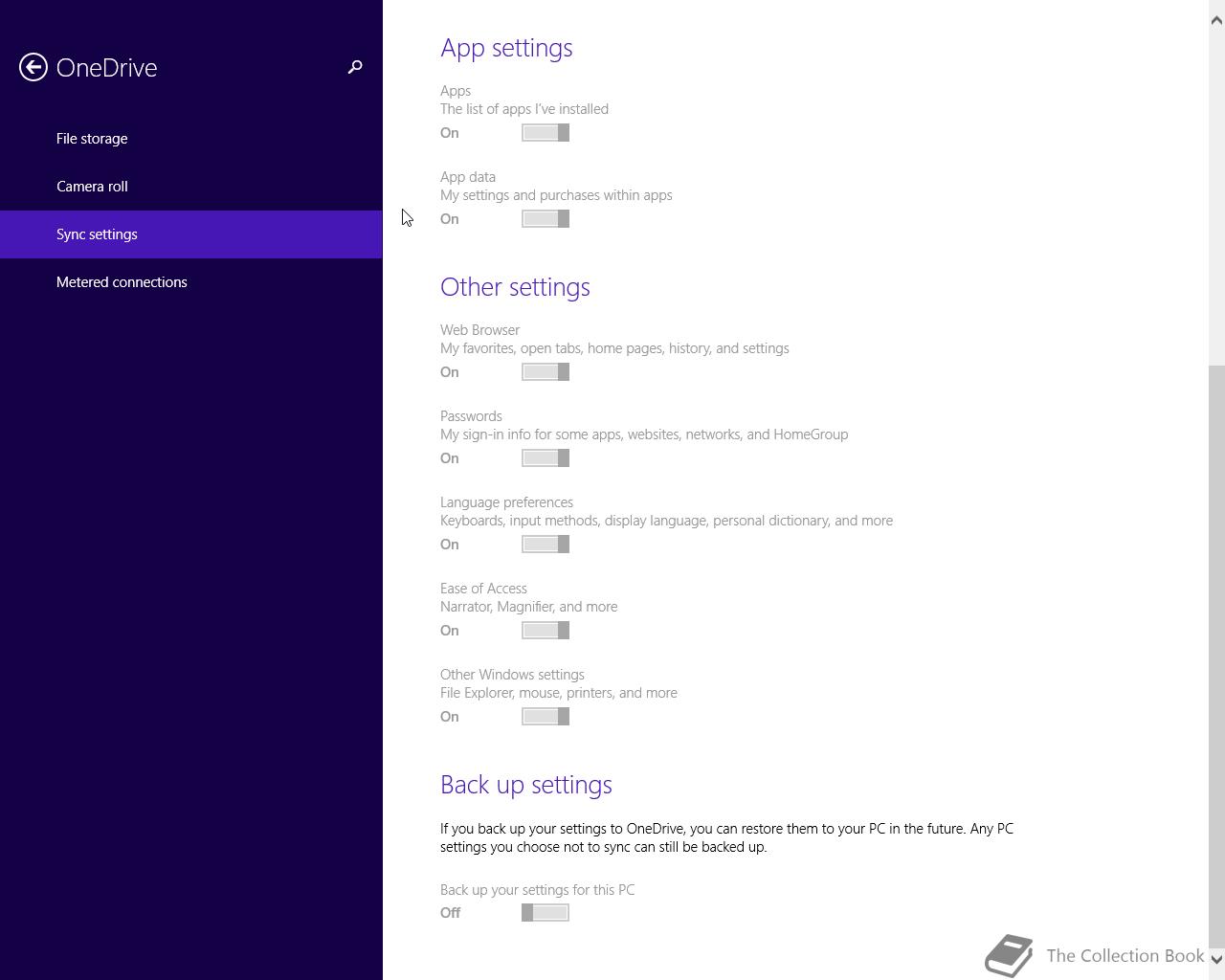Toggle Web Browser sync switch

click(546, 372)
